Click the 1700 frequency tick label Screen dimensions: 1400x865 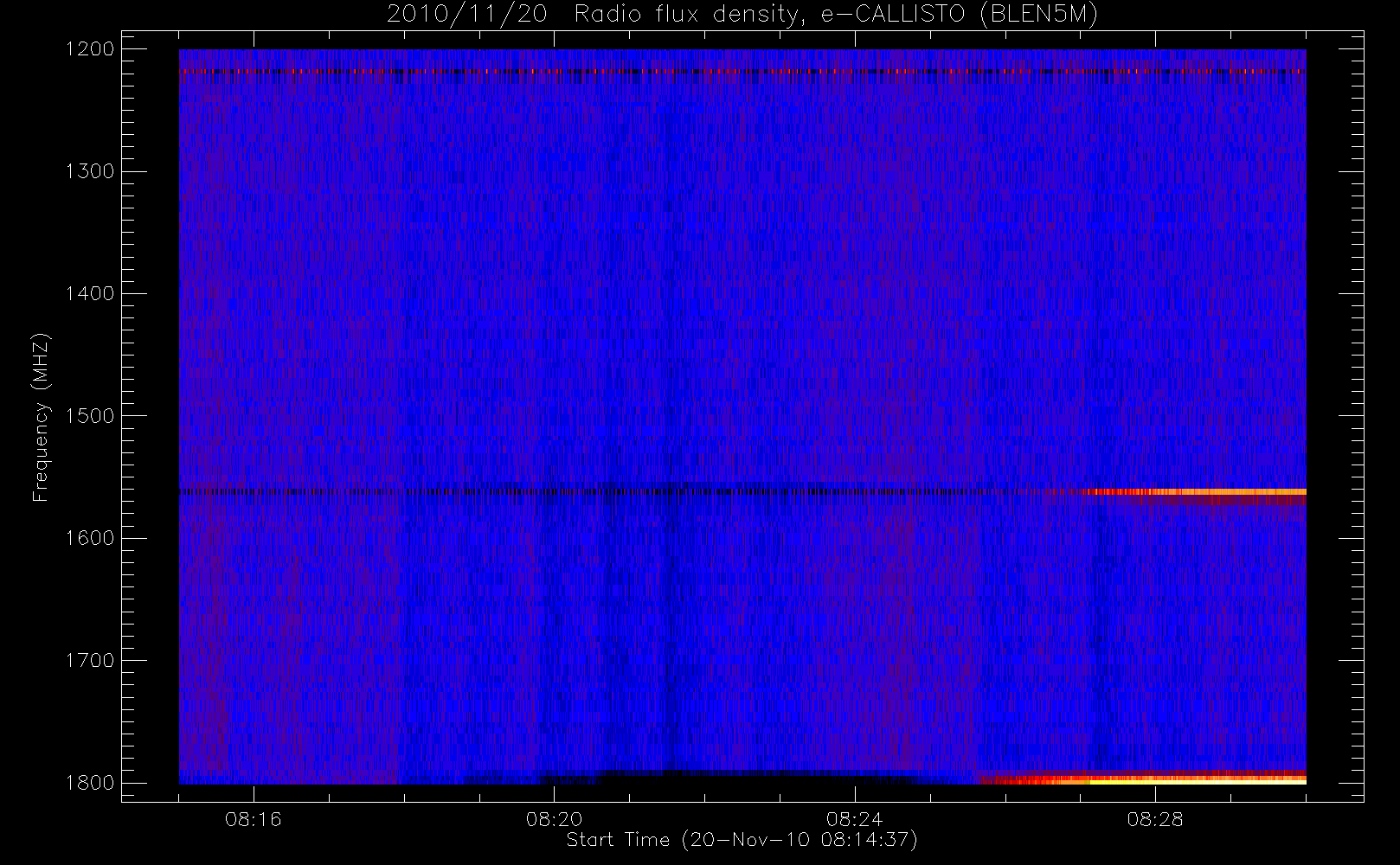(x=90, y=661)
